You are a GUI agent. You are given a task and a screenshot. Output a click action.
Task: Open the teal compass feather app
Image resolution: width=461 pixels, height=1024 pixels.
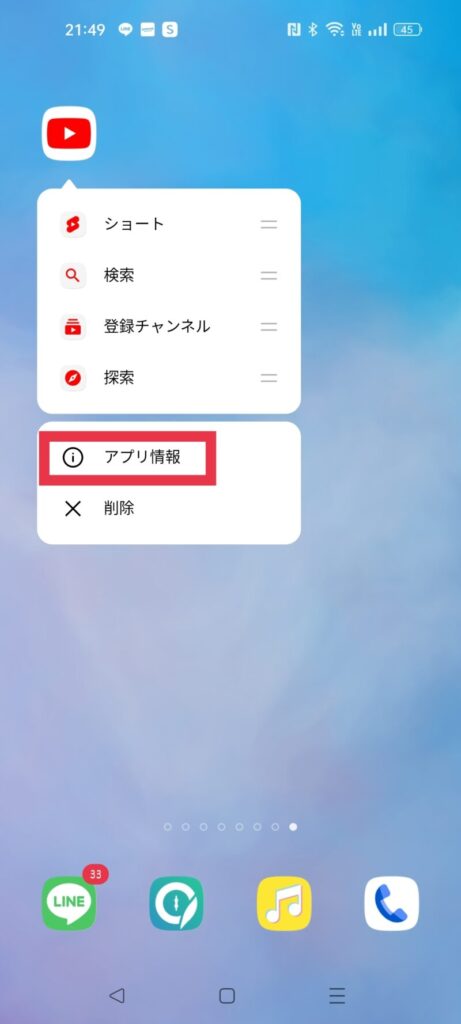pyautogui.click(x=176, y=903)
